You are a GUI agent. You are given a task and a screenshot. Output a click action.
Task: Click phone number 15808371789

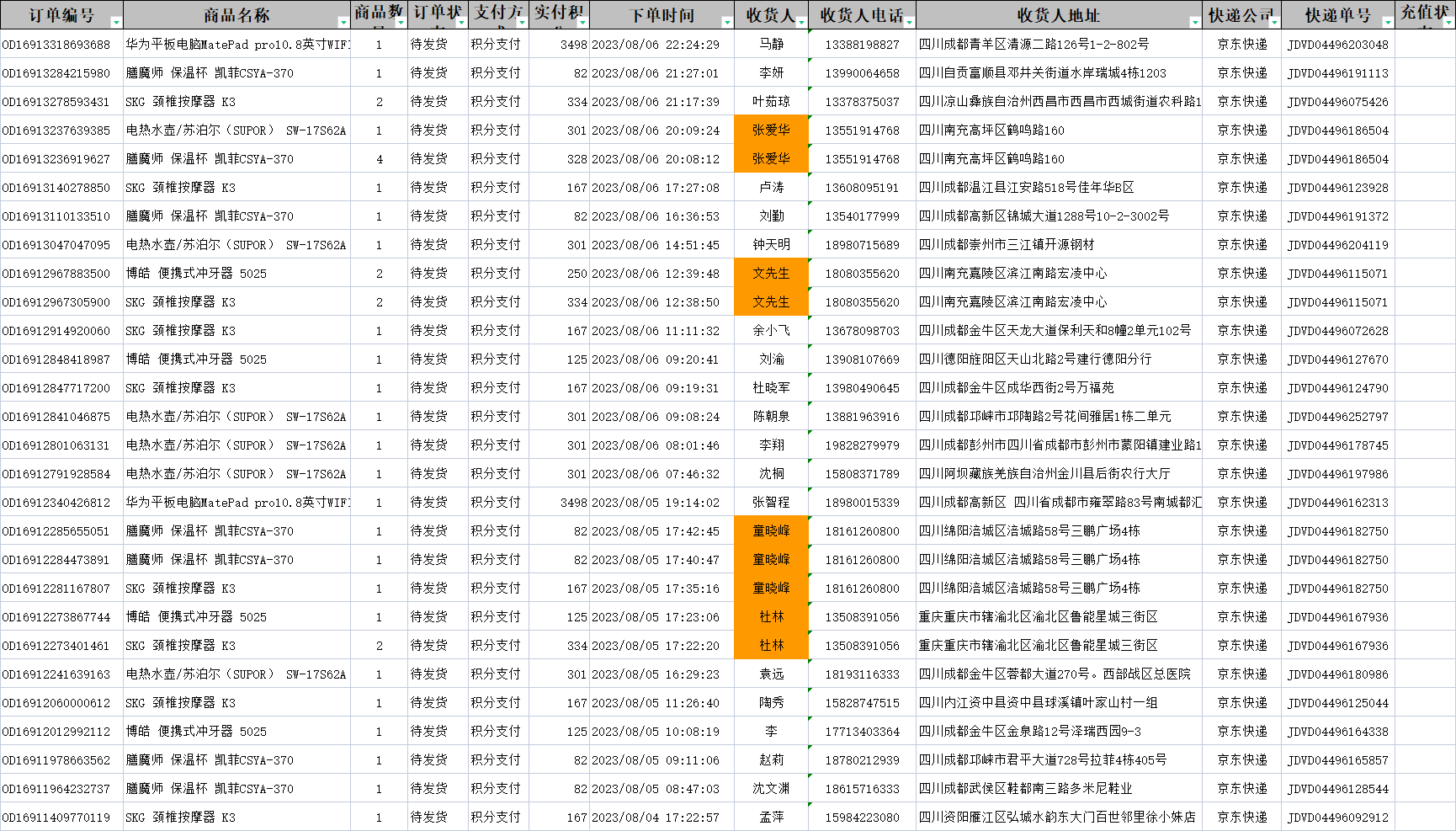[862, 474]
